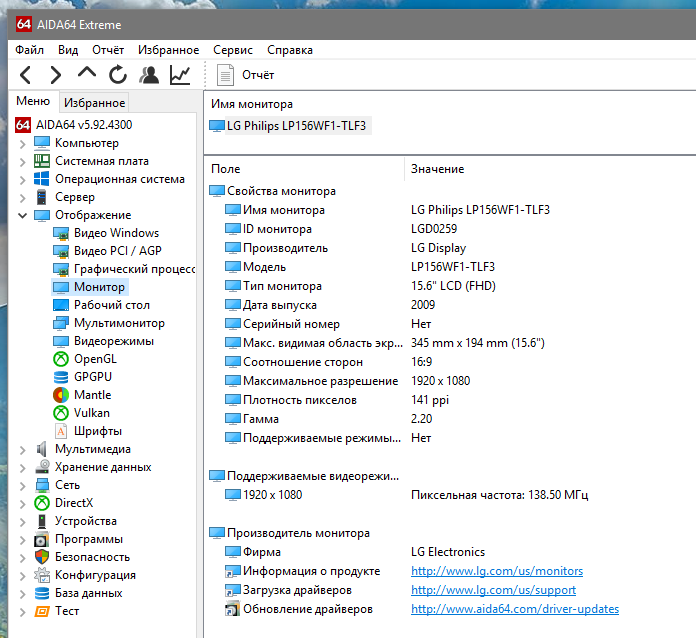
Task: Click the Тест orange benchmark icon
Action: 42,611
